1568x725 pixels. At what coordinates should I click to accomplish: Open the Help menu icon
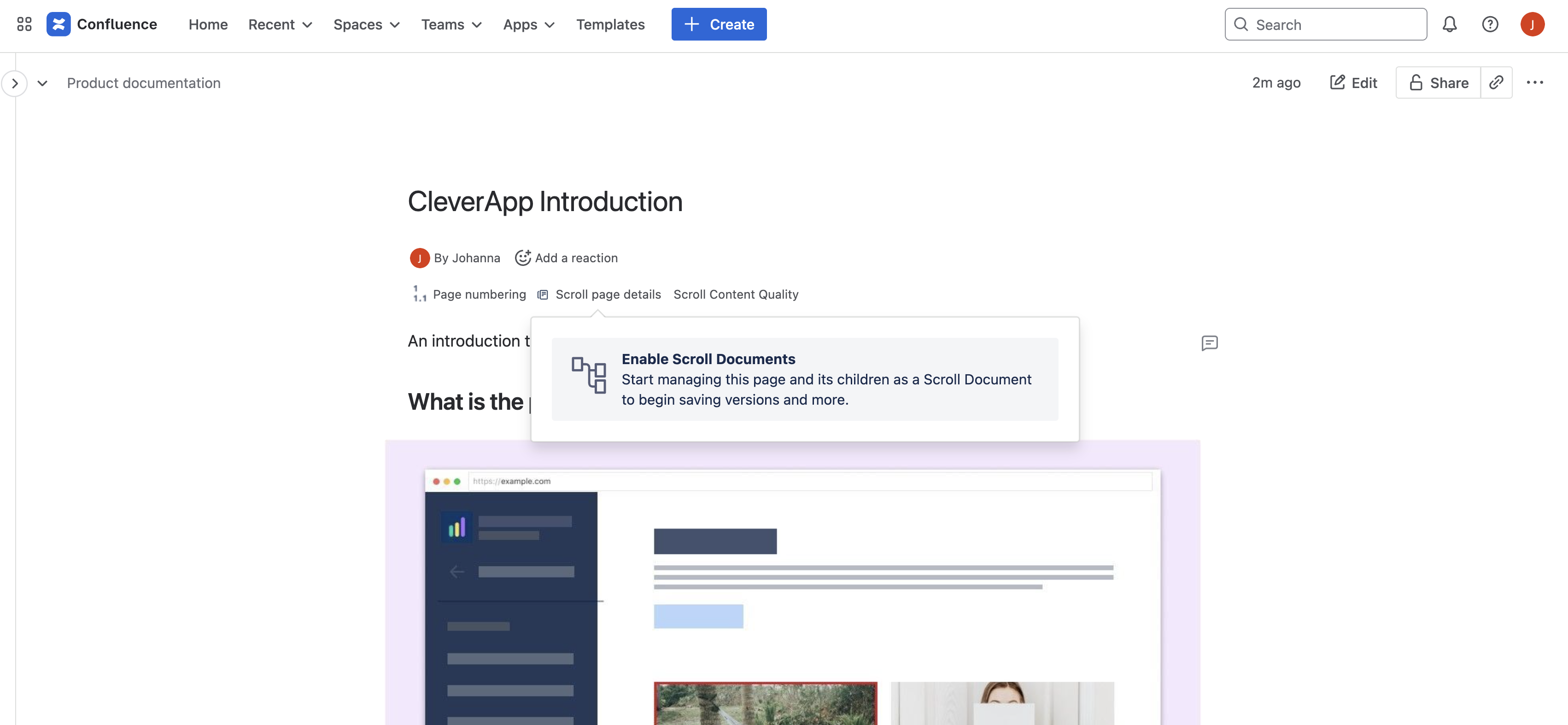[x=1490, y=24]
